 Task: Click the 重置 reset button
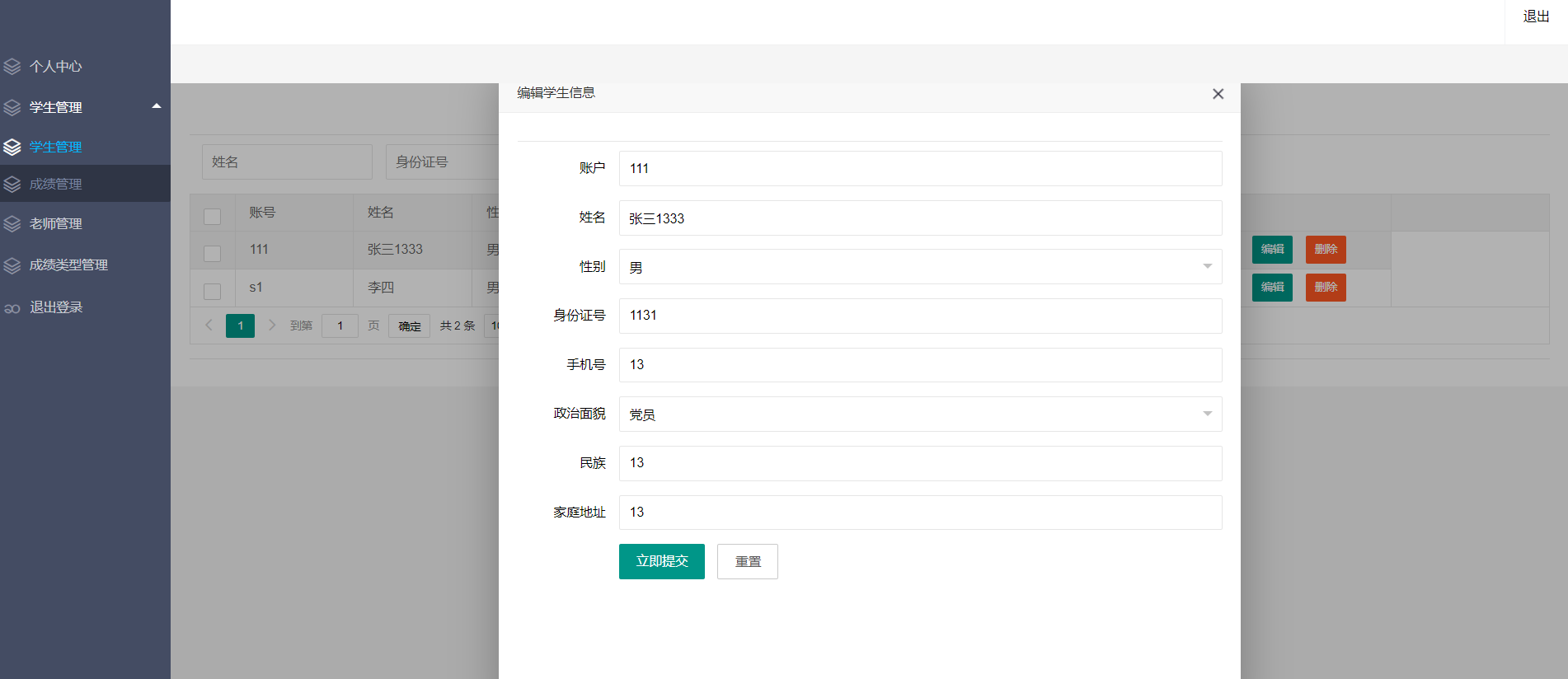[748, 561]
